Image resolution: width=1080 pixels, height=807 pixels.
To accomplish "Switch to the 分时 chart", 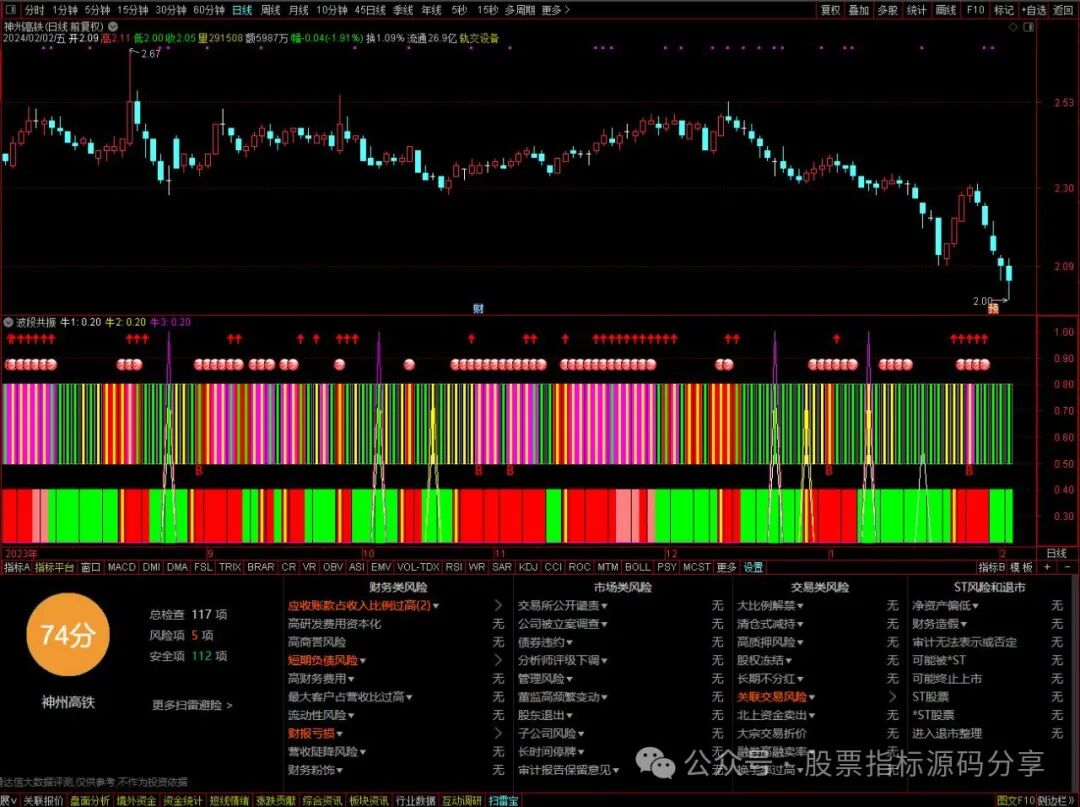I will pyautogui.click(x=34, y=10).
